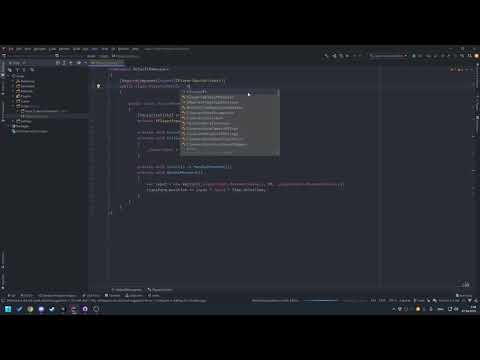Show hidden system tray icons
The image size is (480, 360).
click(394, 309)
